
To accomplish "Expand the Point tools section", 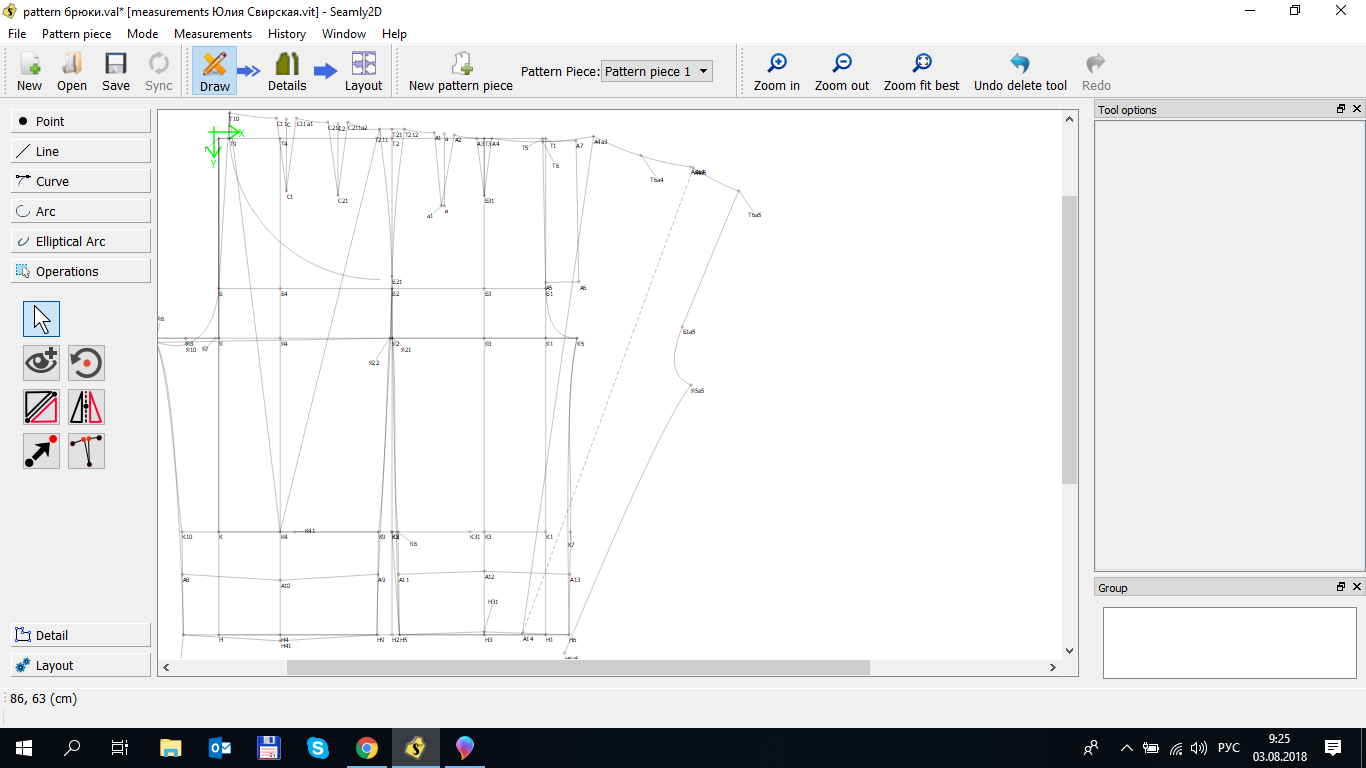I will click(81, 121).
